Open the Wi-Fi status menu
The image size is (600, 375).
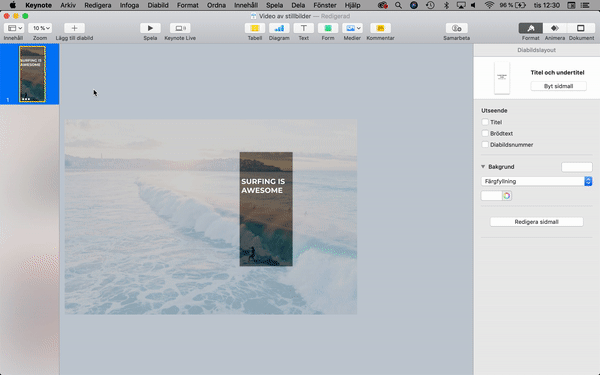[x=489, y=5]
